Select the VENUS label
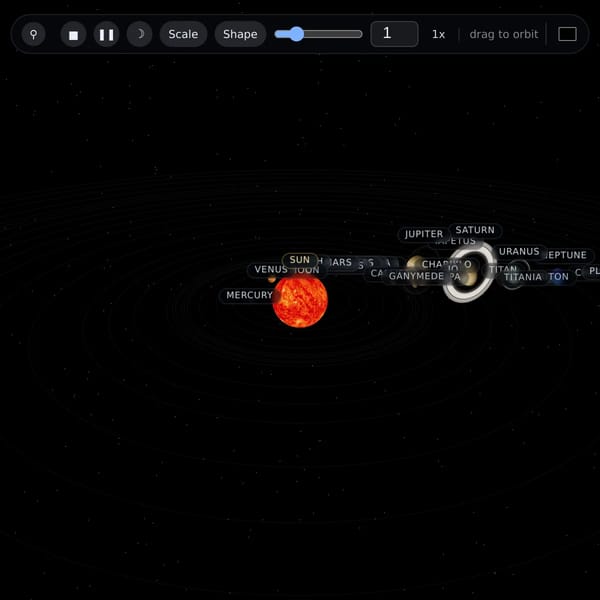The image size is (600, 600). (x=270, y=269)
